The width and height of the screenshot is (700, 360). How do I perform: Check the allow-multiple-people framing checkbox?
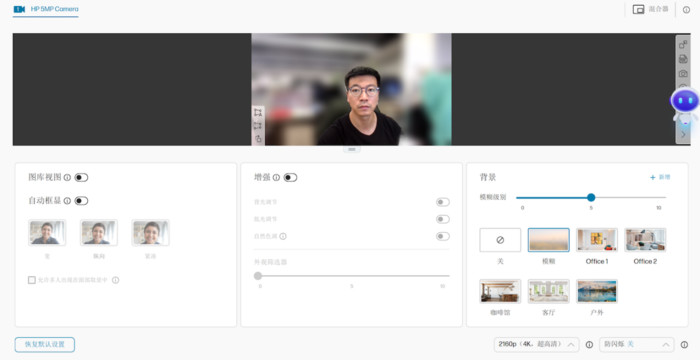(32, 280)
